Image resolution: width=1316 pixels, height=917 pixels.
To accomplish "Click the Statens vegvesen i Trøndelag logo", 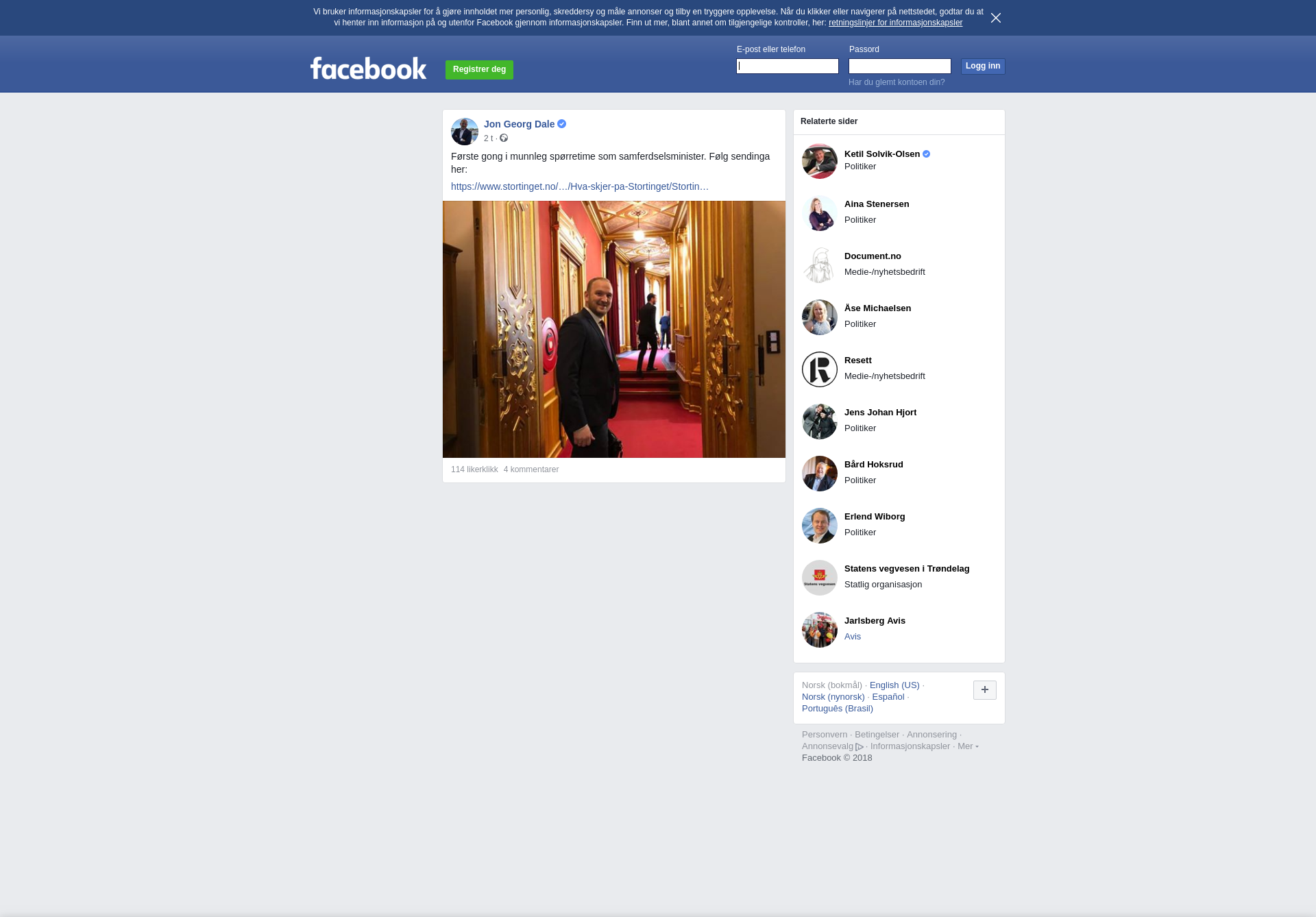I will pyautogui.click(x=819, y=578).
